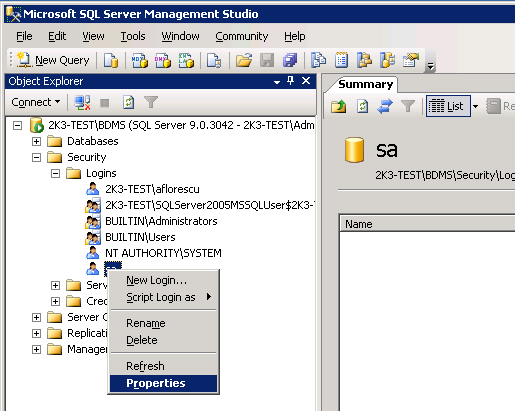Expand the Databases folder
This screenshot has height=411, width=515.
pos(36,142)
